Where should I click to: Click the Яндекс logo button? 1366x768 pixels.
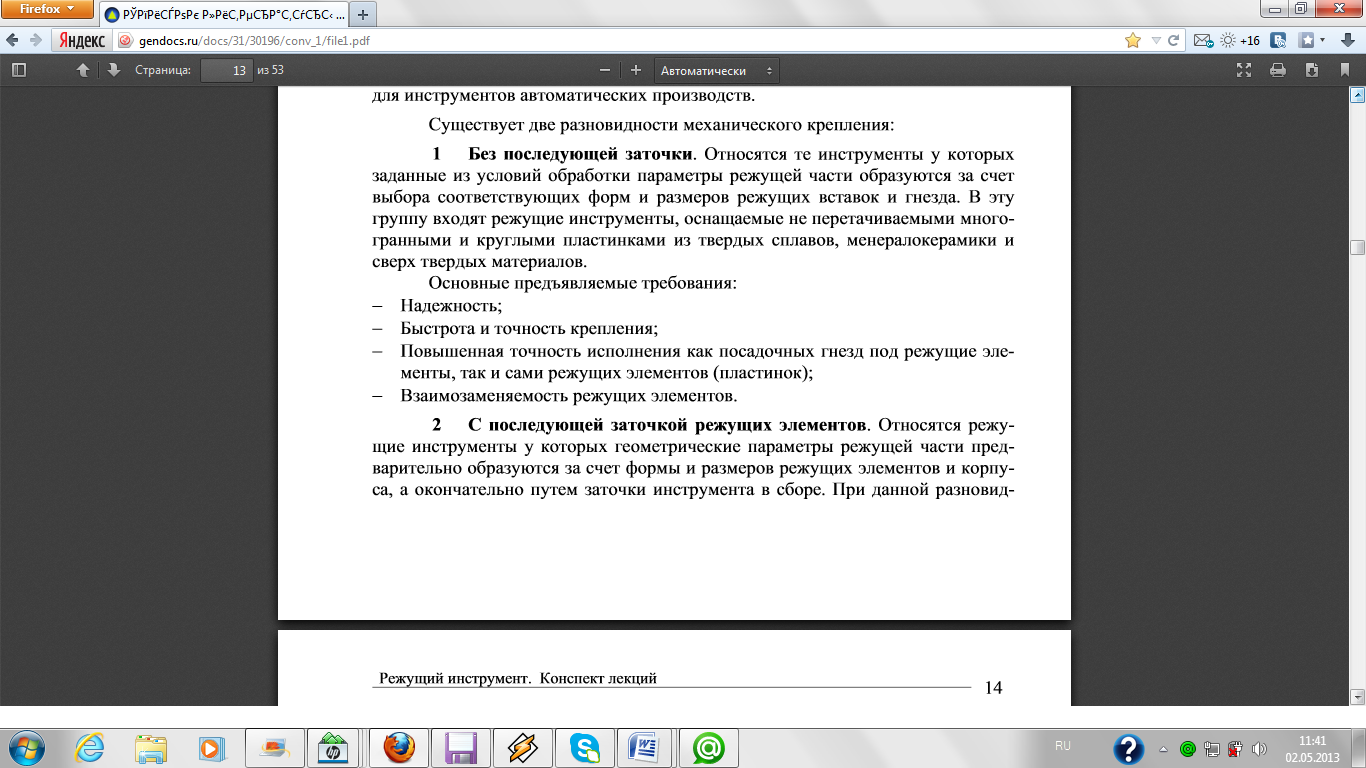[x=81, y=41]
